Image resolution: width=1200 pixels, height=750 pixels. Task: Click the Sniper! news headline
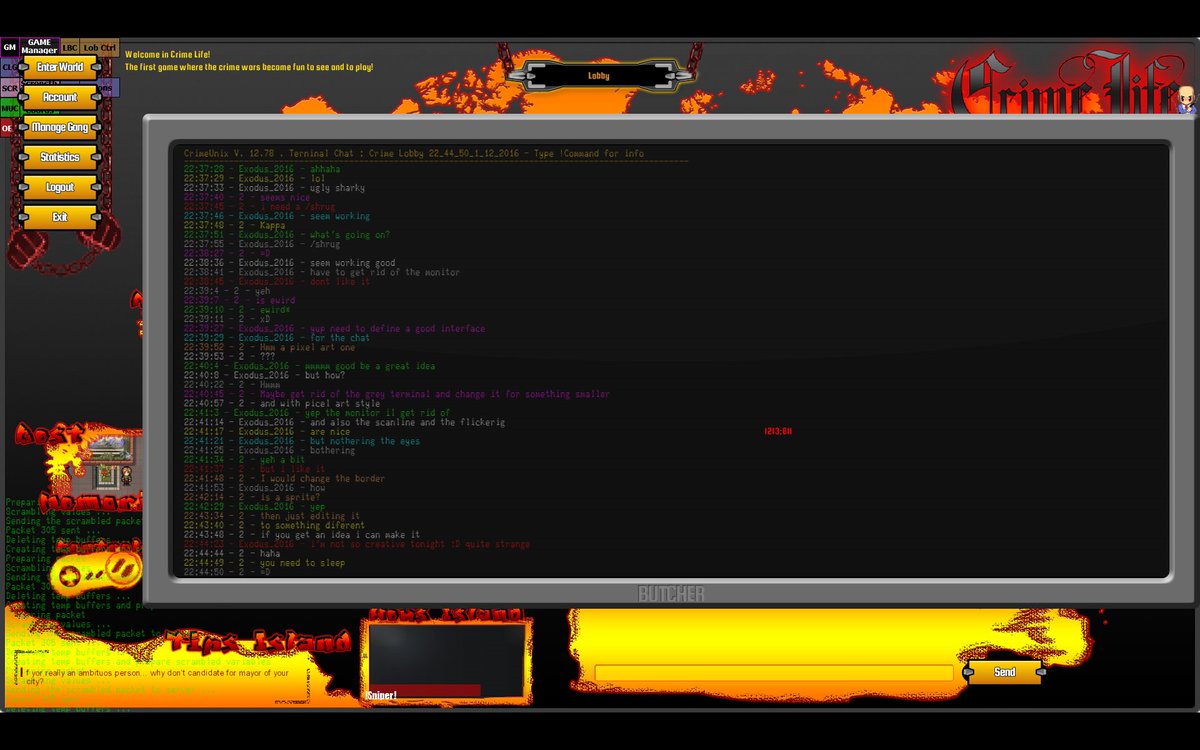382,695
